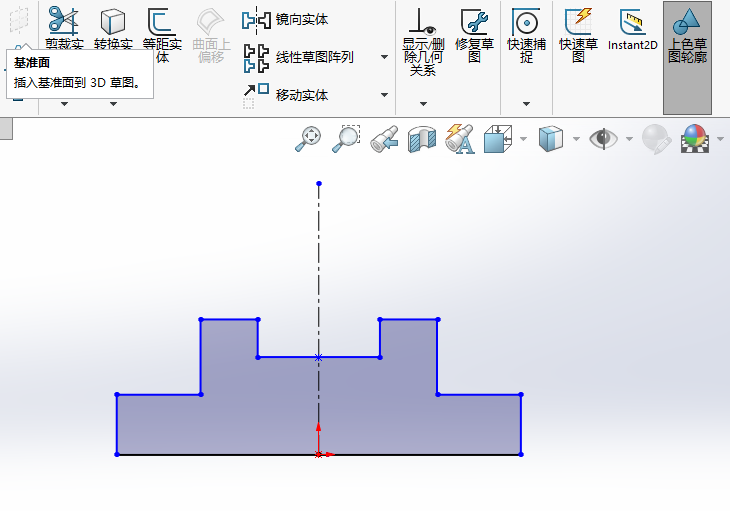Open Quick Snaps (快速捕捉) tool

click(x=526, y=35)
